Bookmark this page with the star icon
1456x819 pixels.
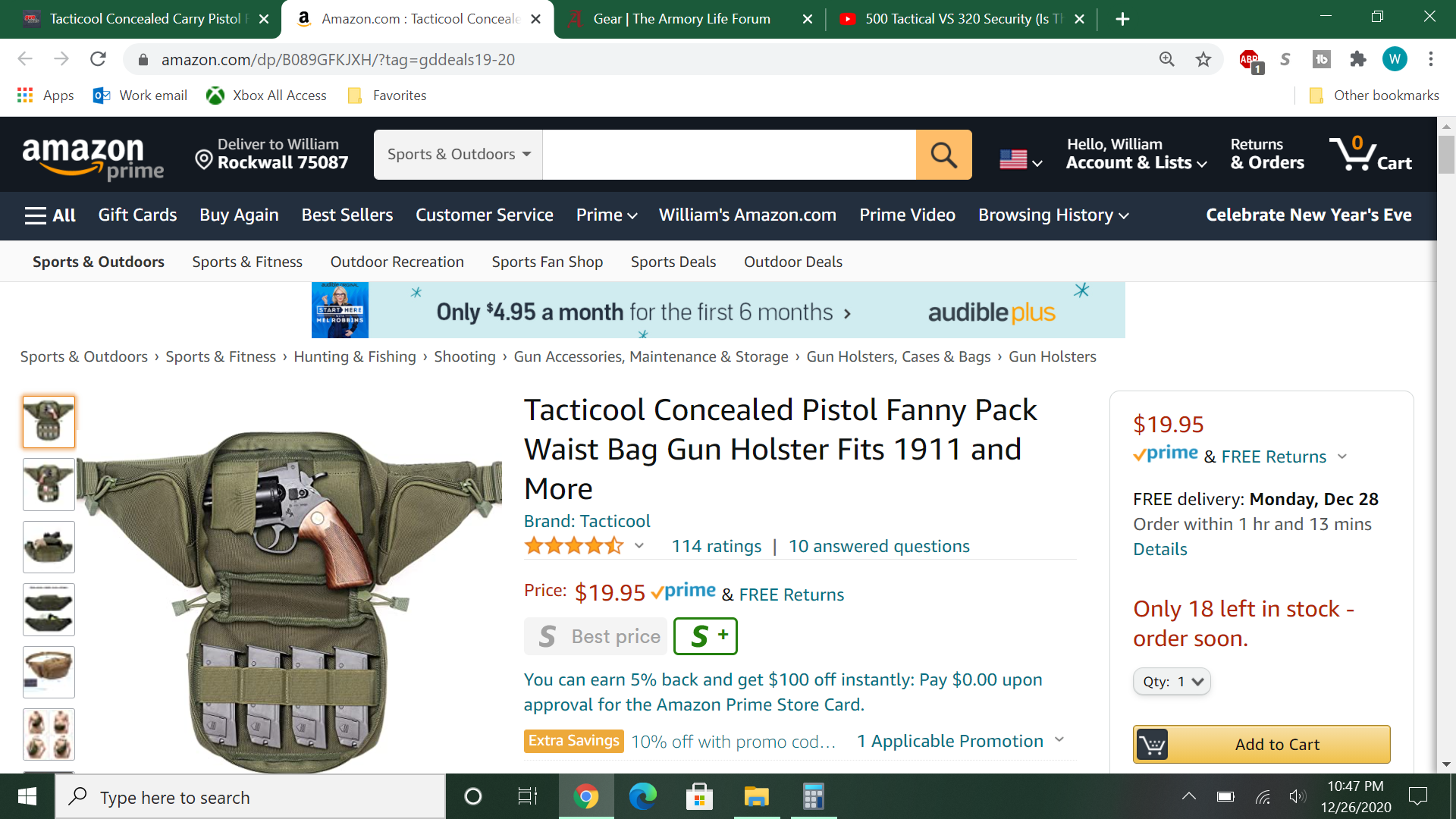click(x=1203, y=59)
